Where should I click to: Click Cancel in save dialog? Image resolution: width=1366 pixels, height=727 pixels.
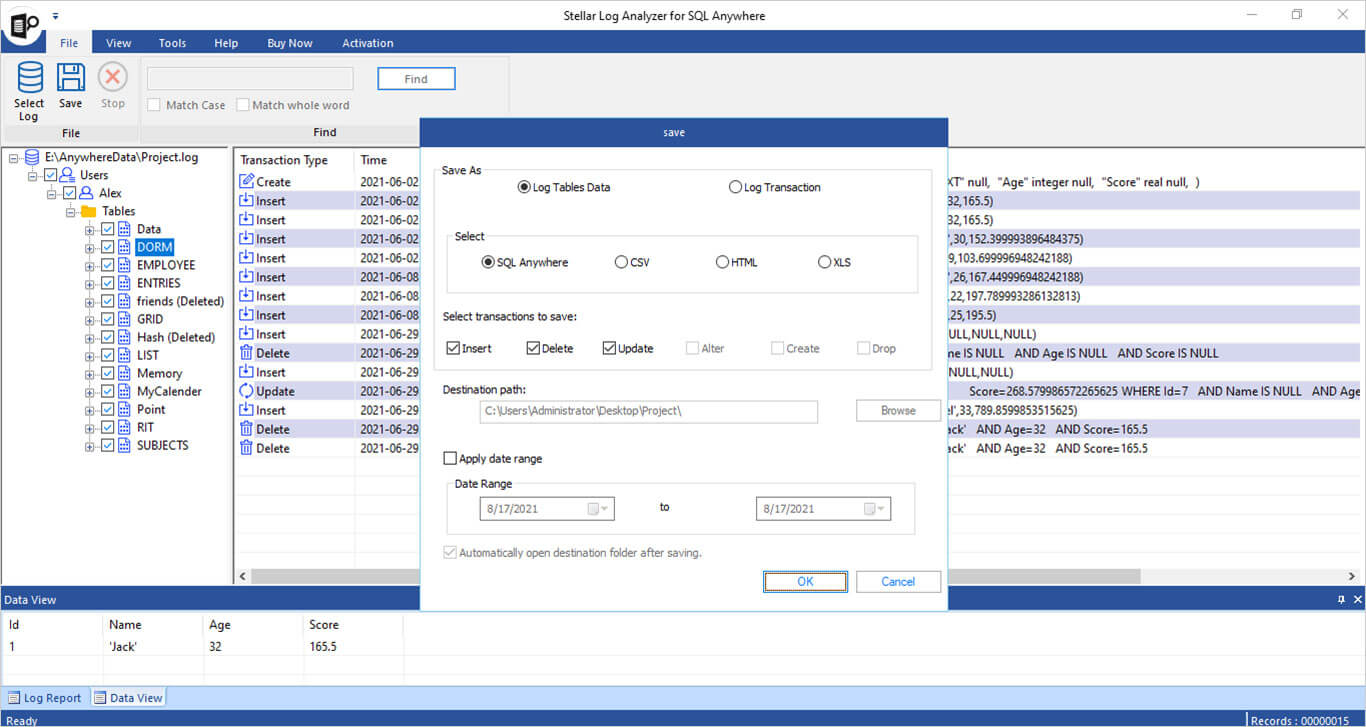[898, 581]
